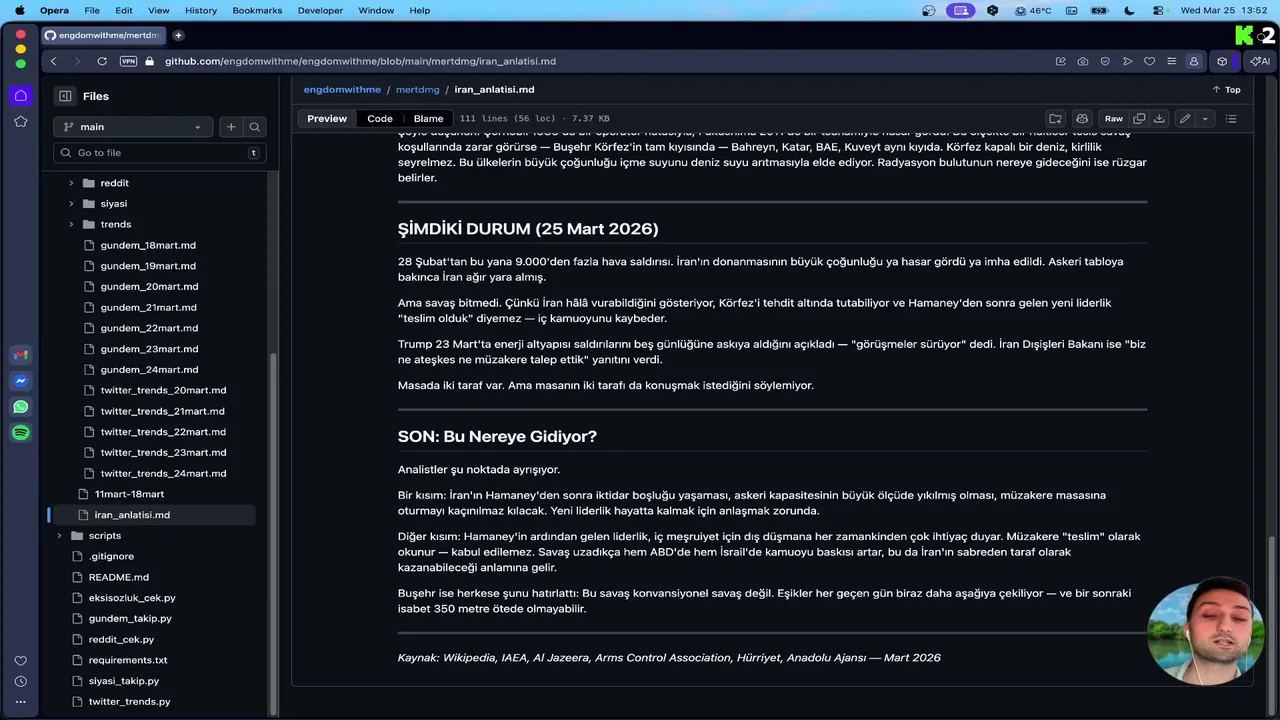1280x720 pixels.
Task: Download the raw file
Action: (1159, 118)
